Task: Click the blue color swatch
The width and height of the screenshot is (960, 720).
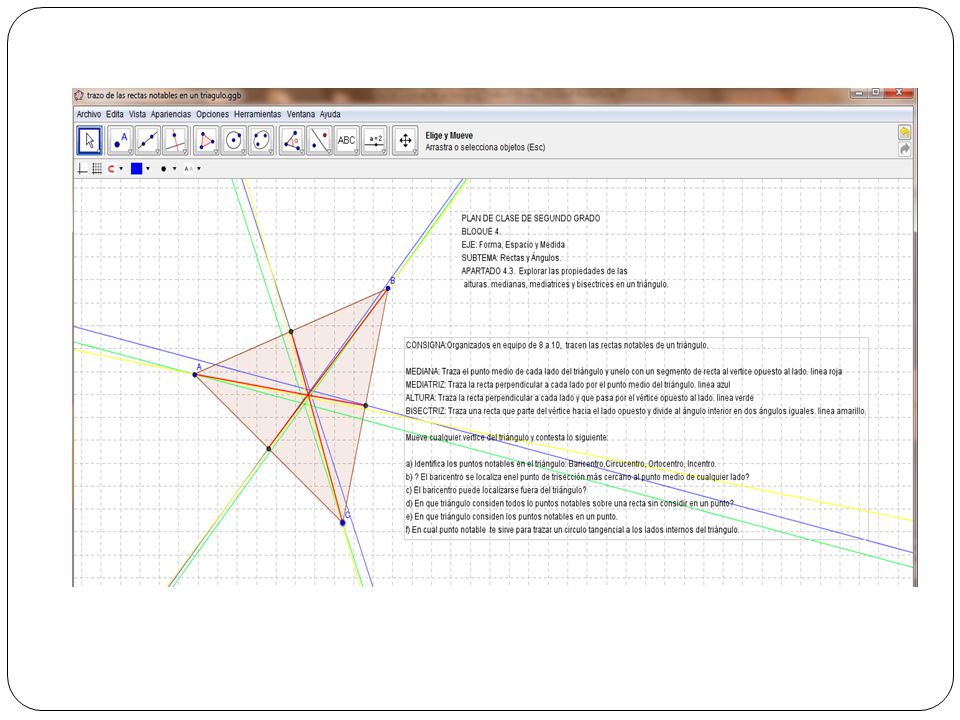Action: [x=137, y=168]
